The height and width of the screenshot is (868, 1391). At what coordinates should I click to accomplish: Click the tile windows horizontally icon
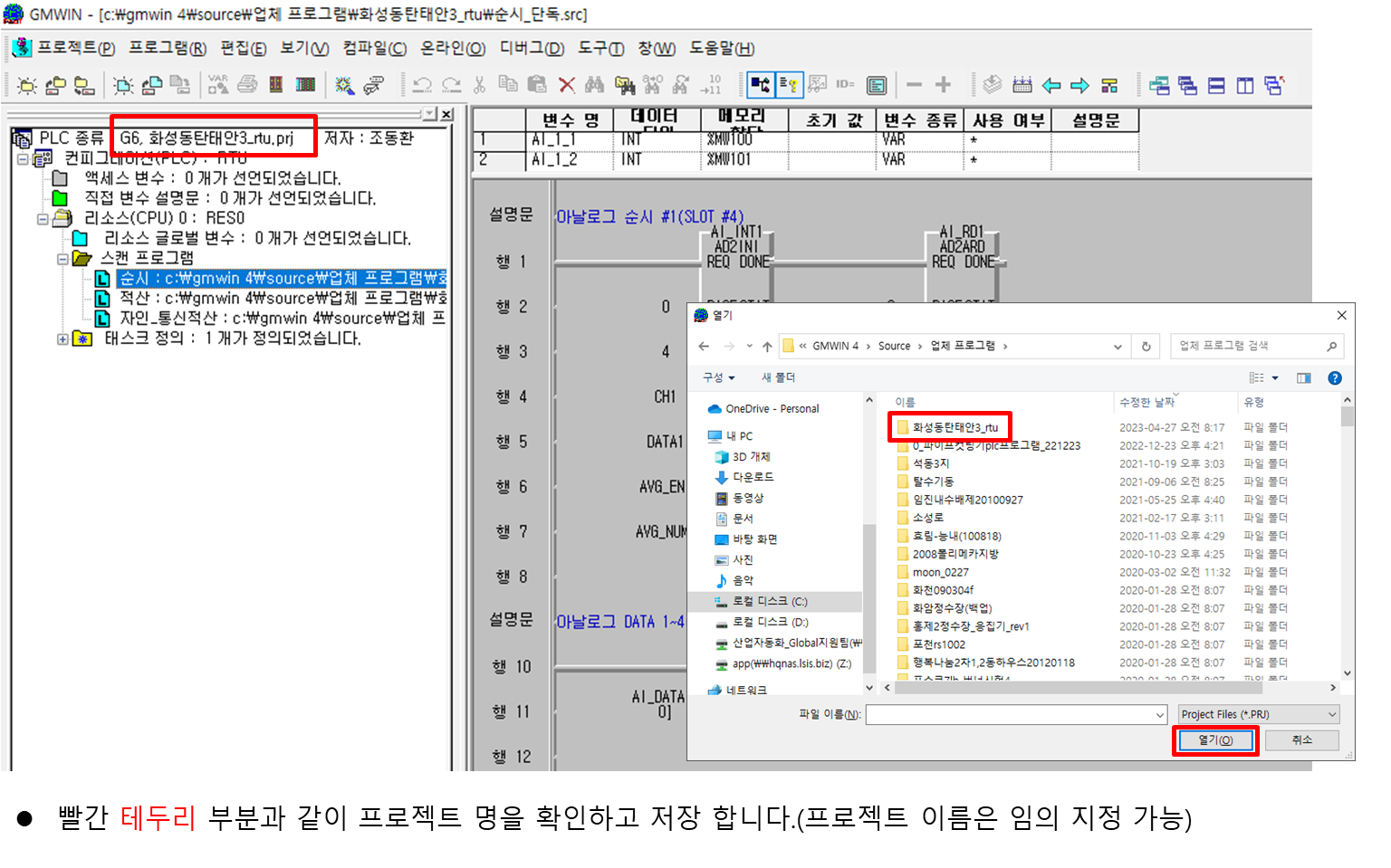[x=1217, y=85]
